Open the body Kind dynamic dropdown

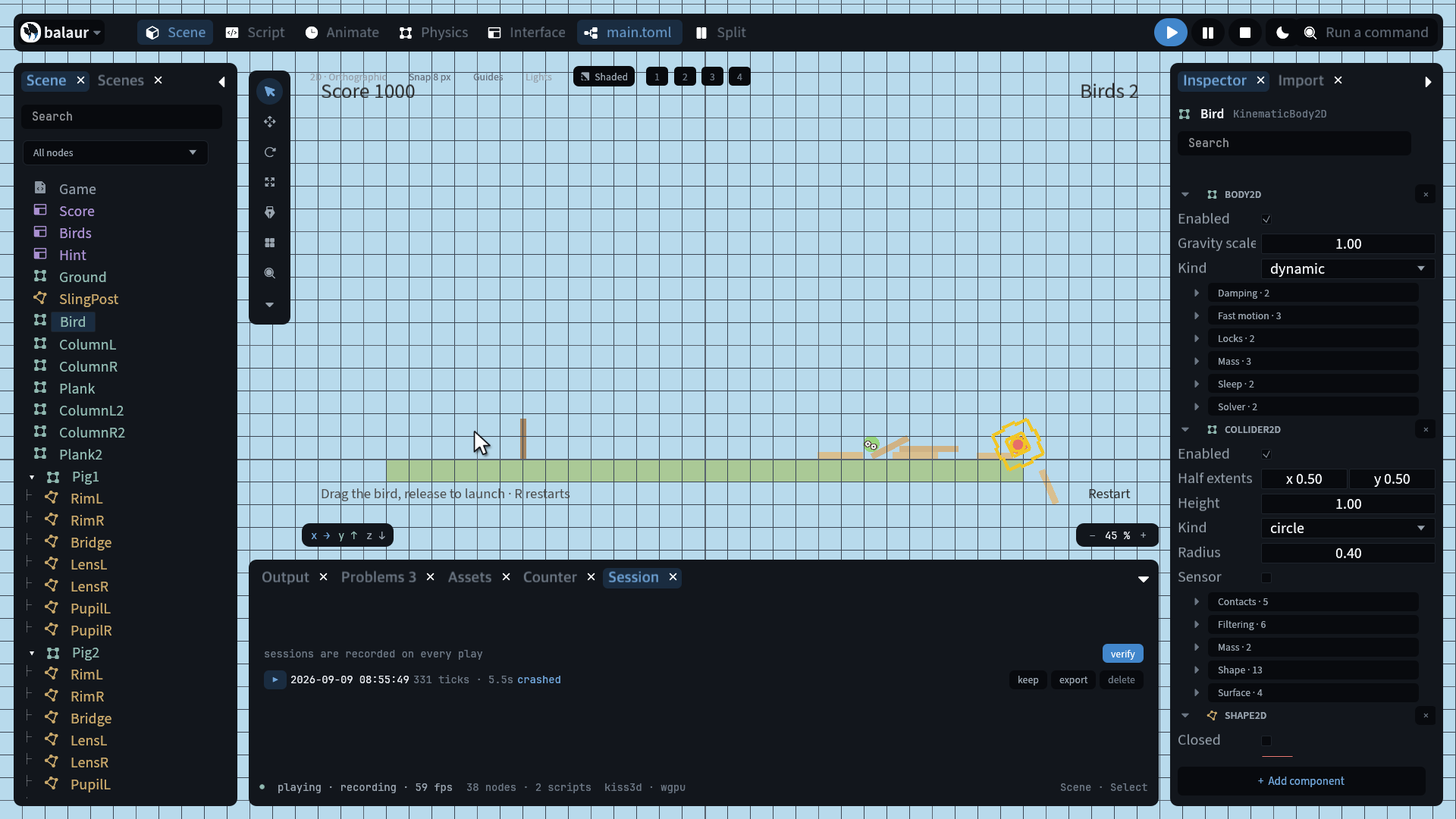[x=1348, y=269]
